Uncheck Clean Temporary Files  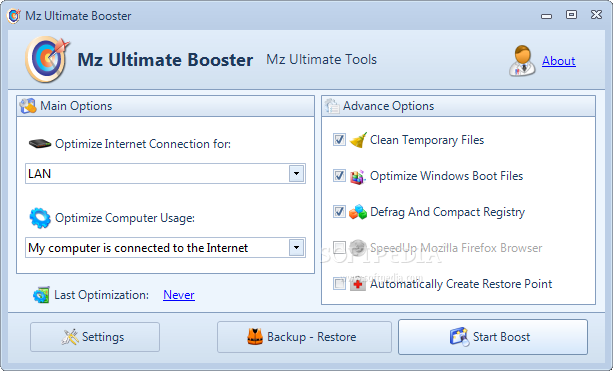pyautogui.click(x=339, y=140)
